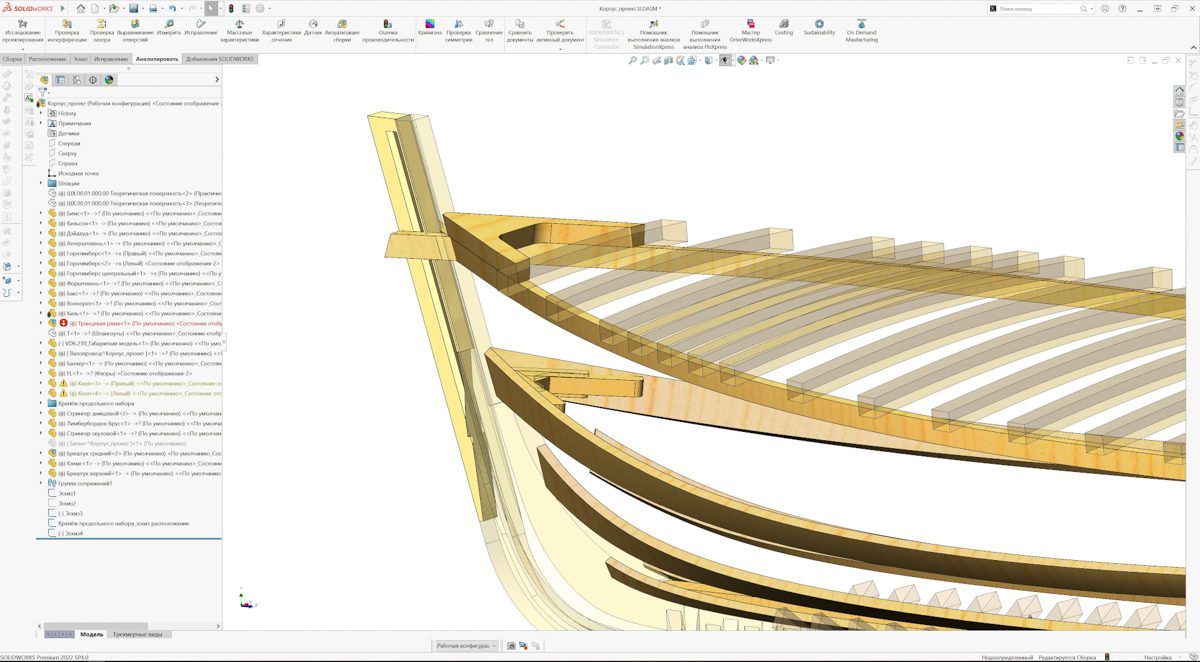Expand the Шпации folder
1200x662 pixels.
tap(41, 183)
